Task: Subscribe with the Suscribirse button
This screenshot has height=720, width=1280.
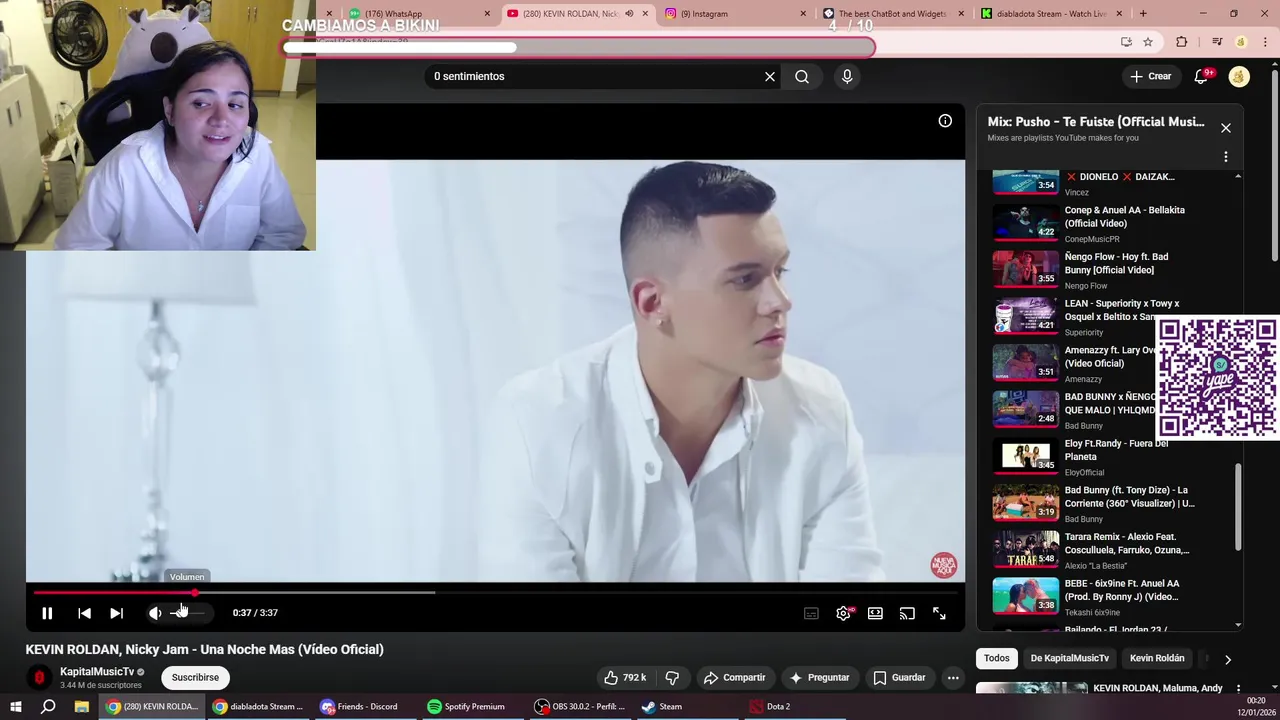Action: pos(195,678)
